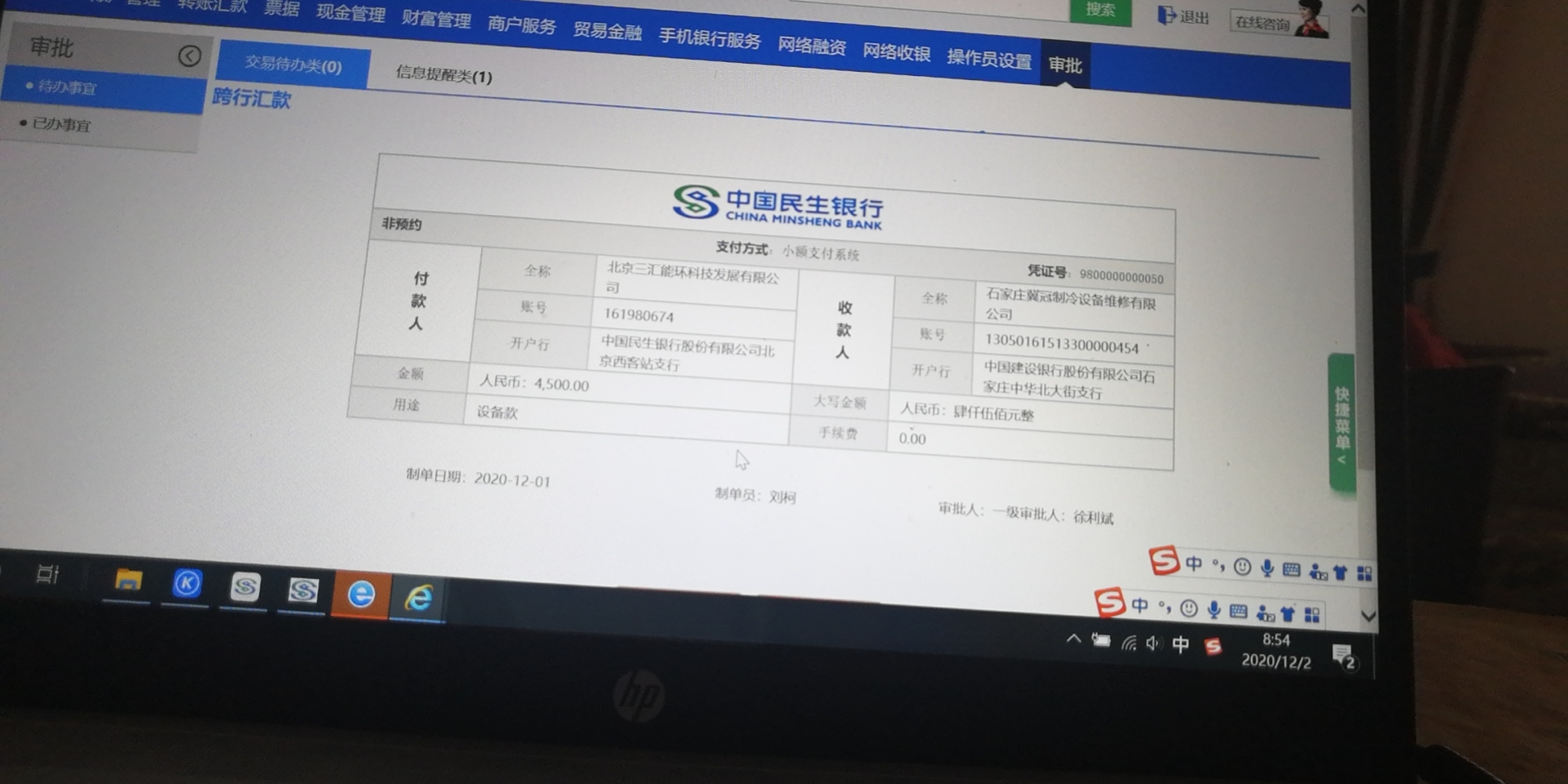Click the volume speaker tray icon
The width and height of the screenshot is (1568, 784).
coord(1153,644)
